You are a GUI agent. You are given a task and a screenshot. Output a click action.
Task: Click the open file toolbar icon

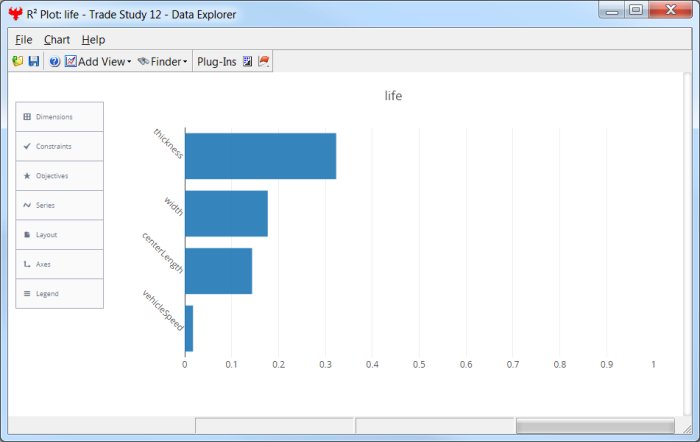(x=17, y=62)
